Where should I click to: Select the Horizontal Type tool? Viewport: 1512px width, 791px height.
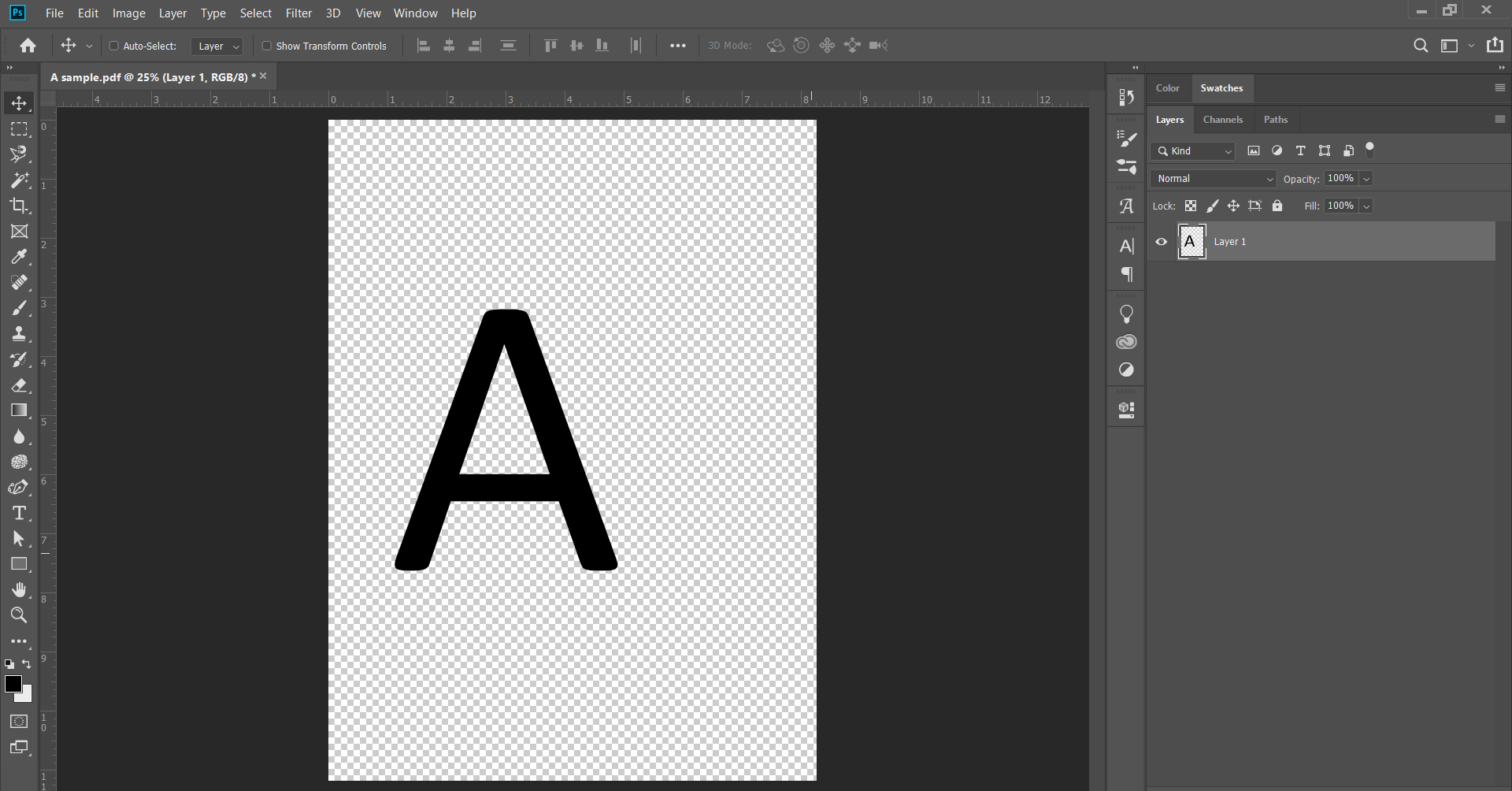point(19,513)
